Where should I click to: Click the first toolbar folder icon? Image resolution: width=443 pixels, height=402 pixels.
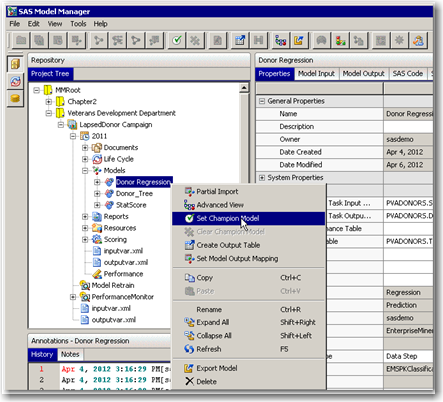point(21,41)
